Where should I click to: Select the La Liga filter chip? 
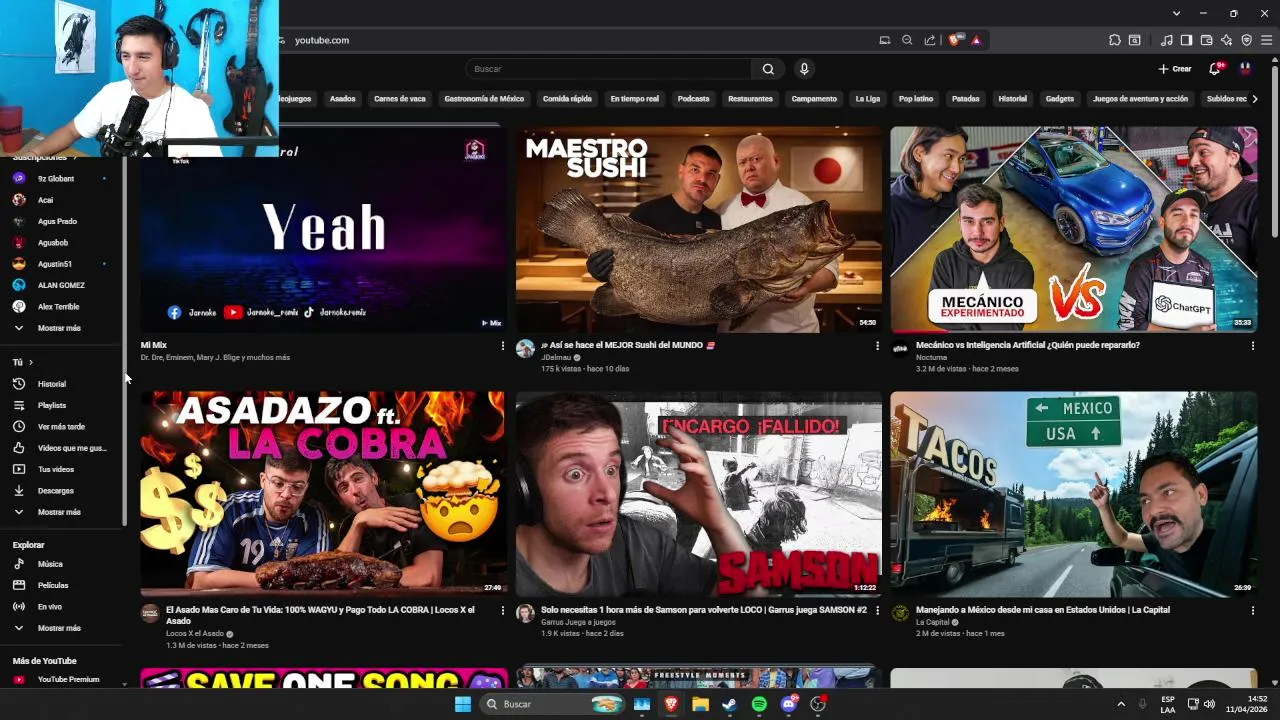point(868,99)
